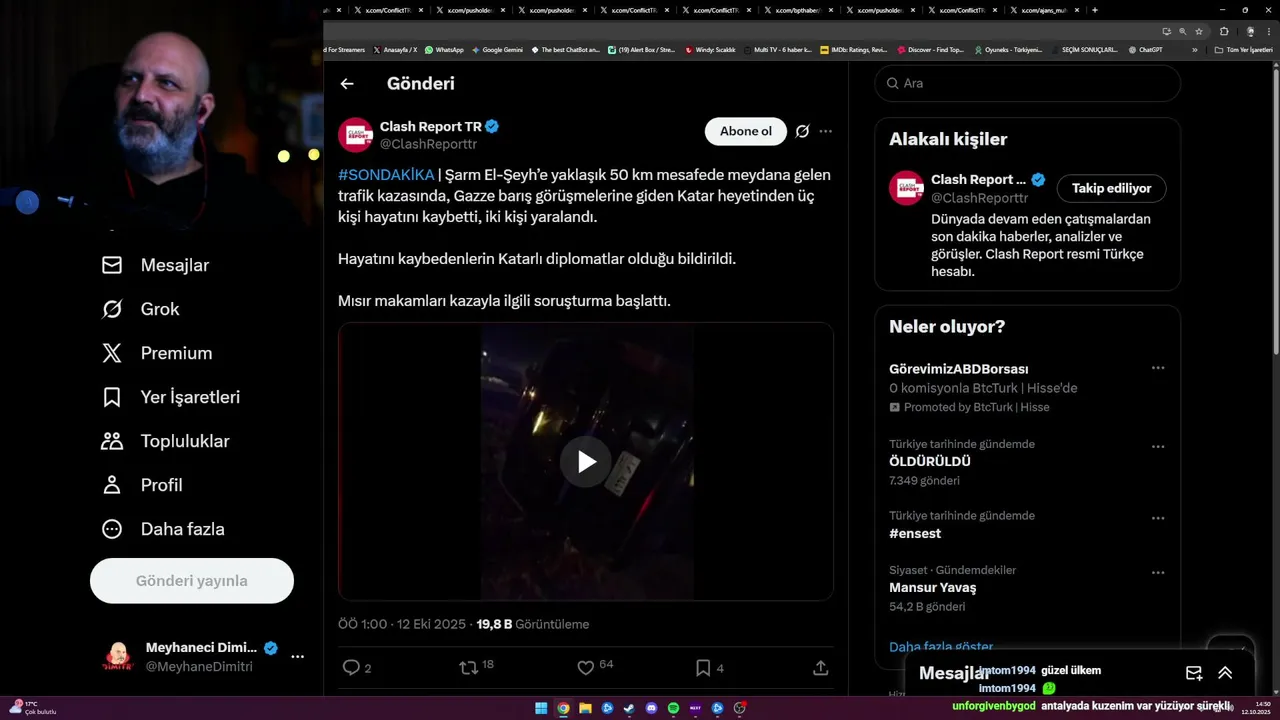
Task: Expand the Mesajlar drawer with double chevron
Action: (1225, 673)
